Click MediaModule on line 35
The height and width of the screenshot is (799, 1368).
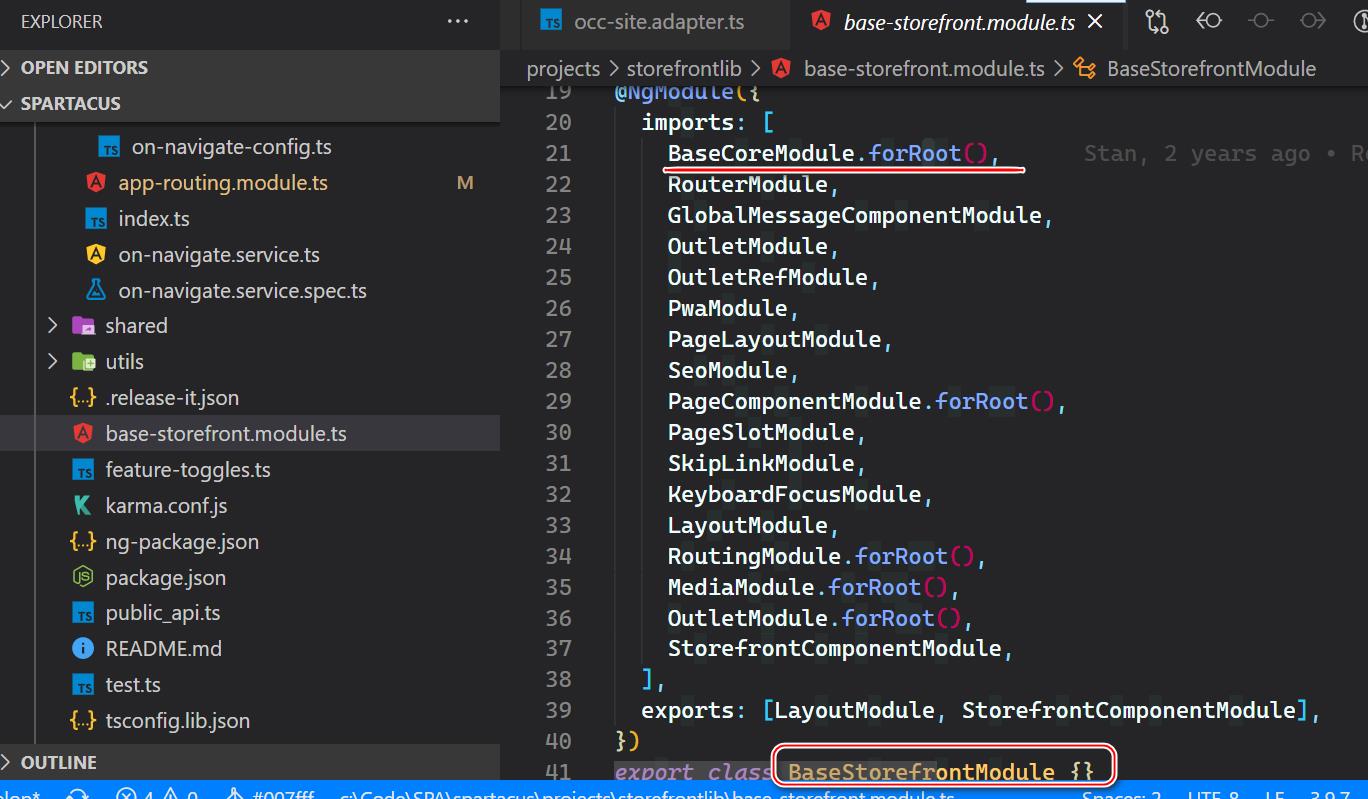tap(741, 587)
